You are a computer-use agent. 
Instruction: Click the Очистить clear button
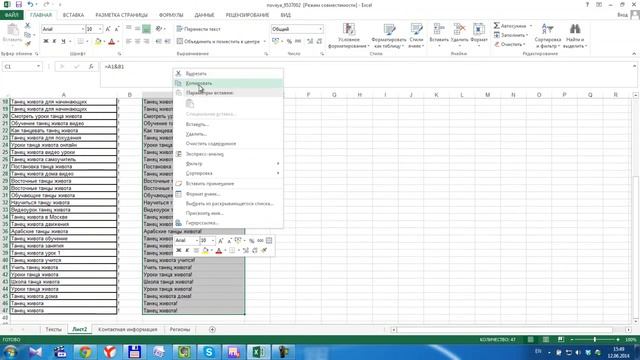(509, 44)
